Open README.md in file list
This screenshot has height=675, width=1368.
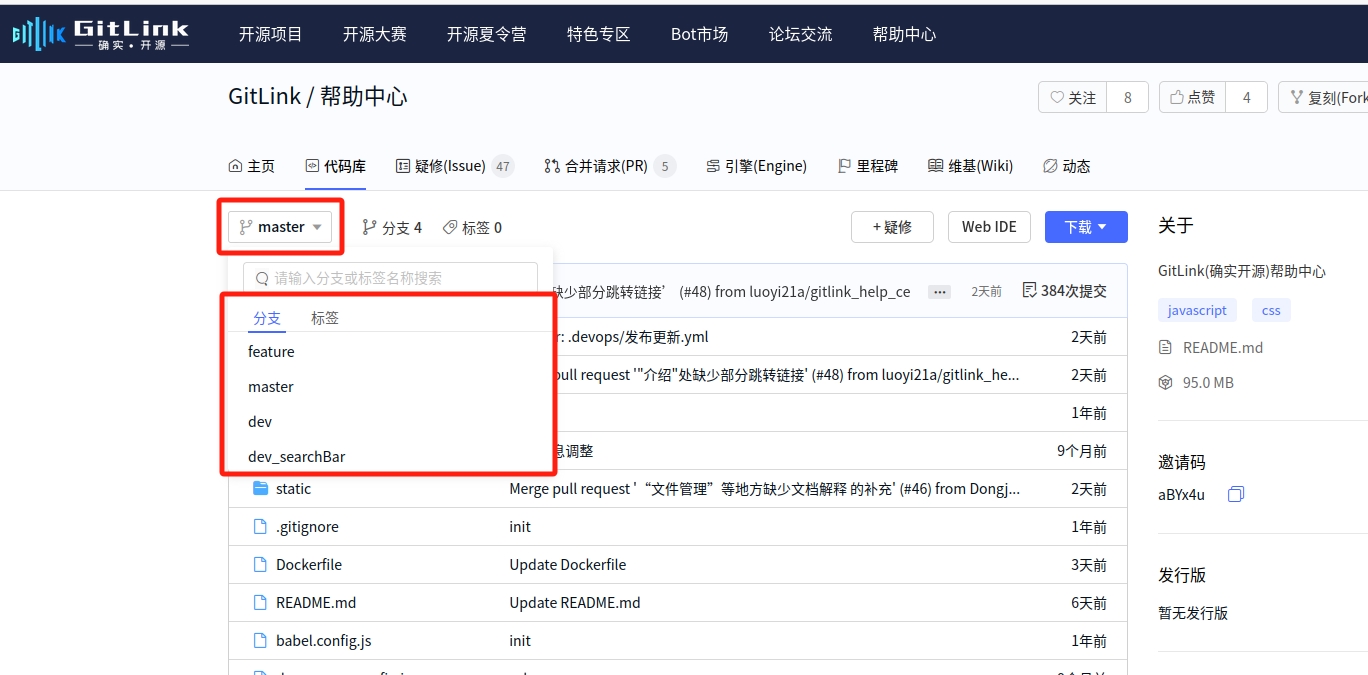point(316,603)
